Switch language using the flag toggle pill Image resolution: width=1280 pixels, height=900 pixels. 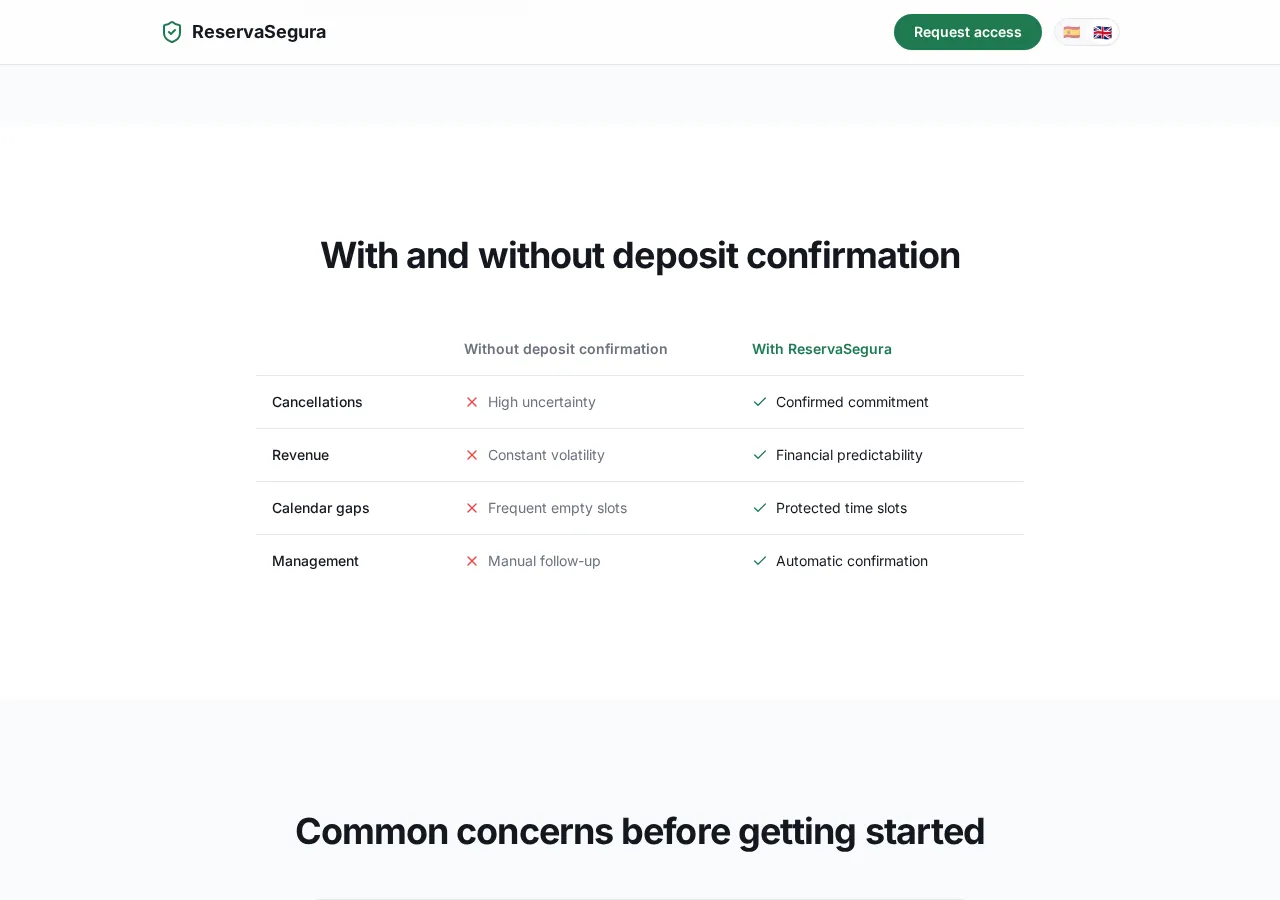(x=1087, y=32)
